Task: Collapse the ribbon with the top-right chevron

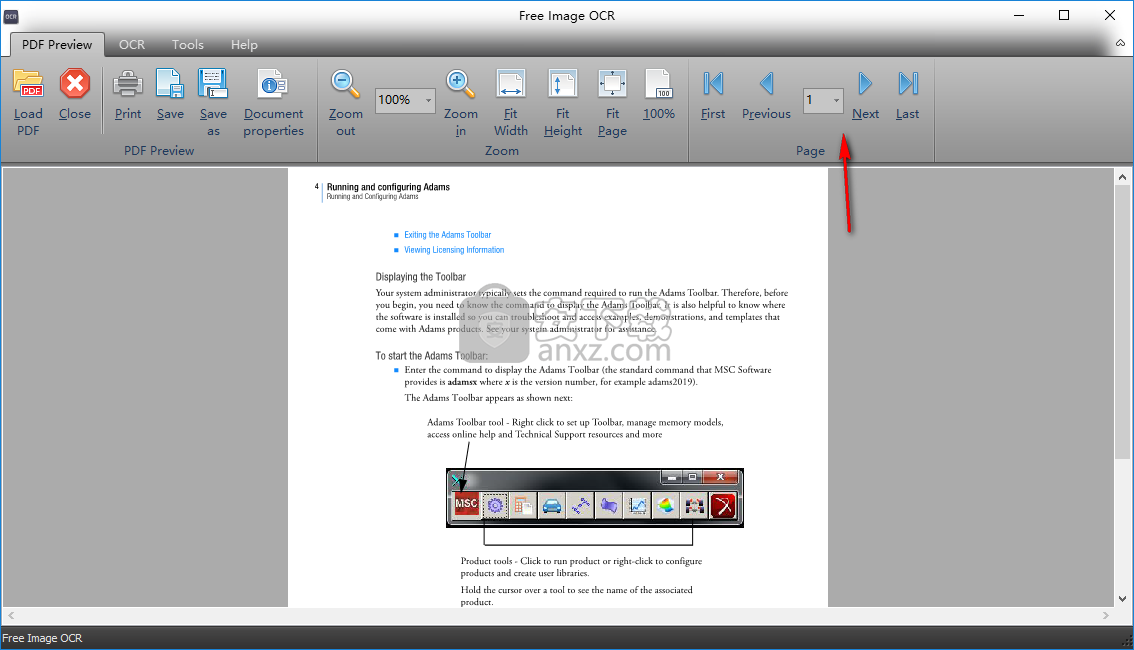Action: 1120,43
